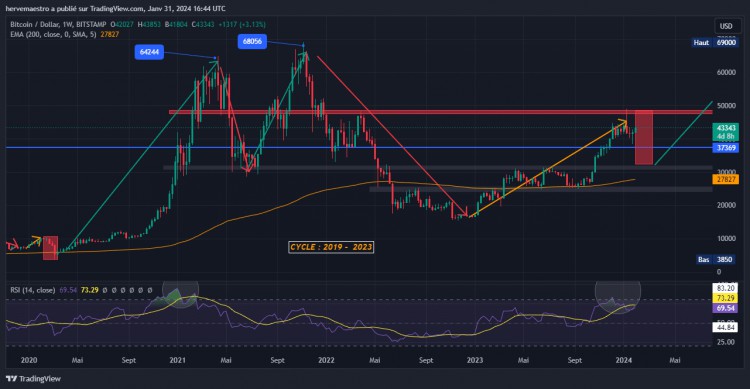Click the H43853 high value
This screenshot has height=389, width=750.
pyautogui.click(x=149, y=24)
